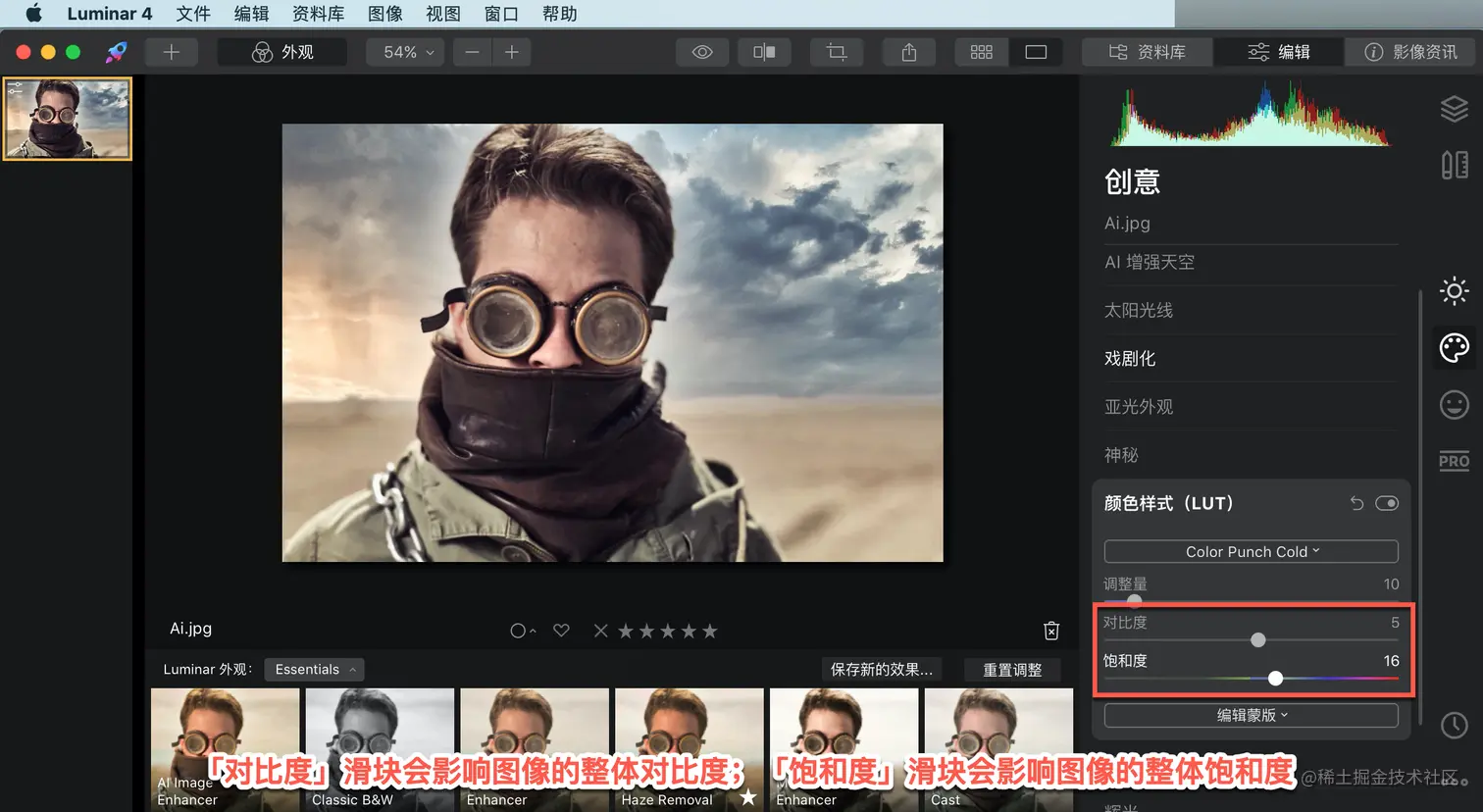Open the history clock icon
This screenshot has height=812, width=1483.
pyautogui.click(x=1454, y=725)
